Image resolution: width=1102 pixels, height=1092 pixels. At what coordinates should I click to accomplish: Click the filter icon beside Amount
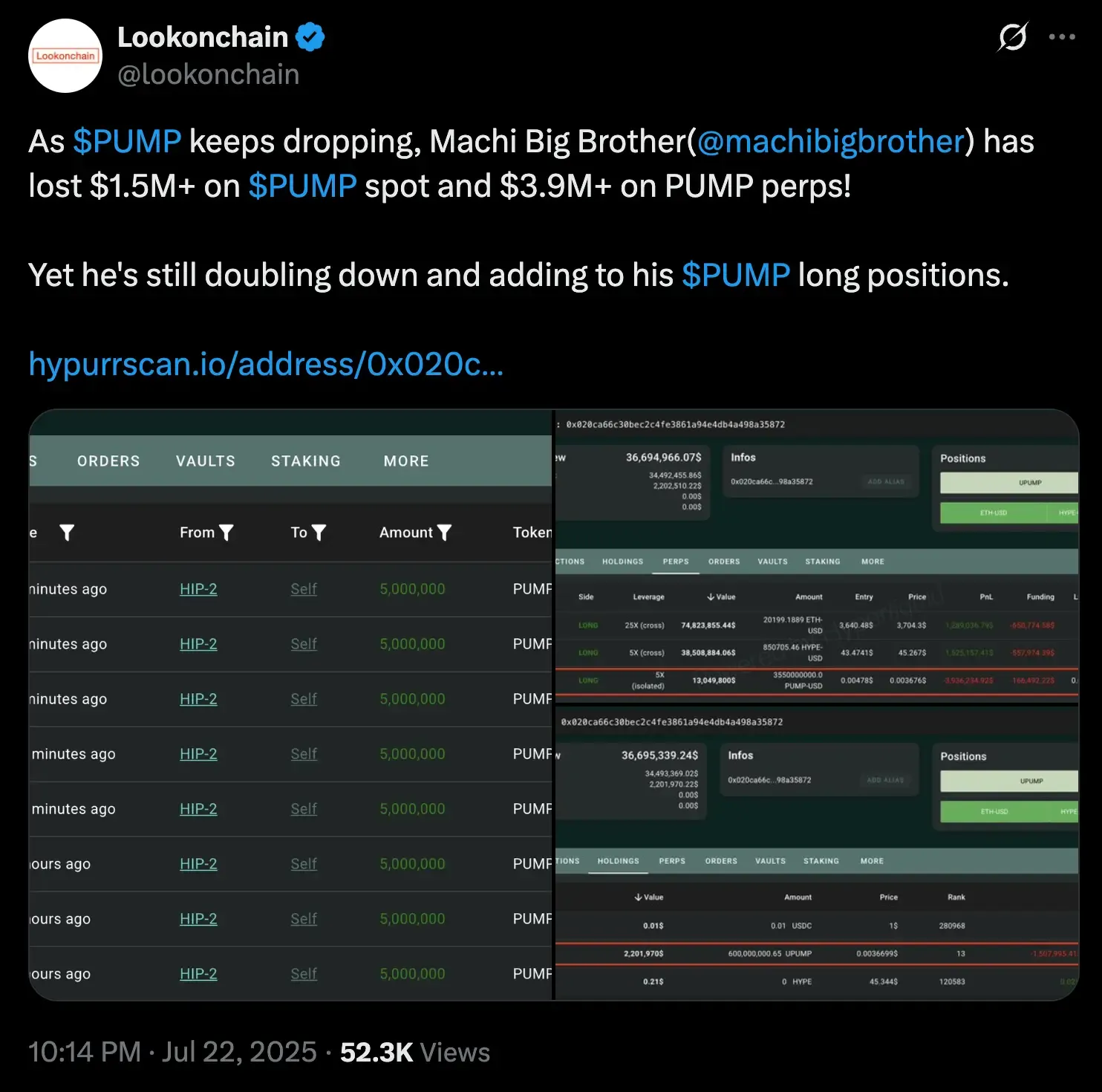[x=445, y=533]
